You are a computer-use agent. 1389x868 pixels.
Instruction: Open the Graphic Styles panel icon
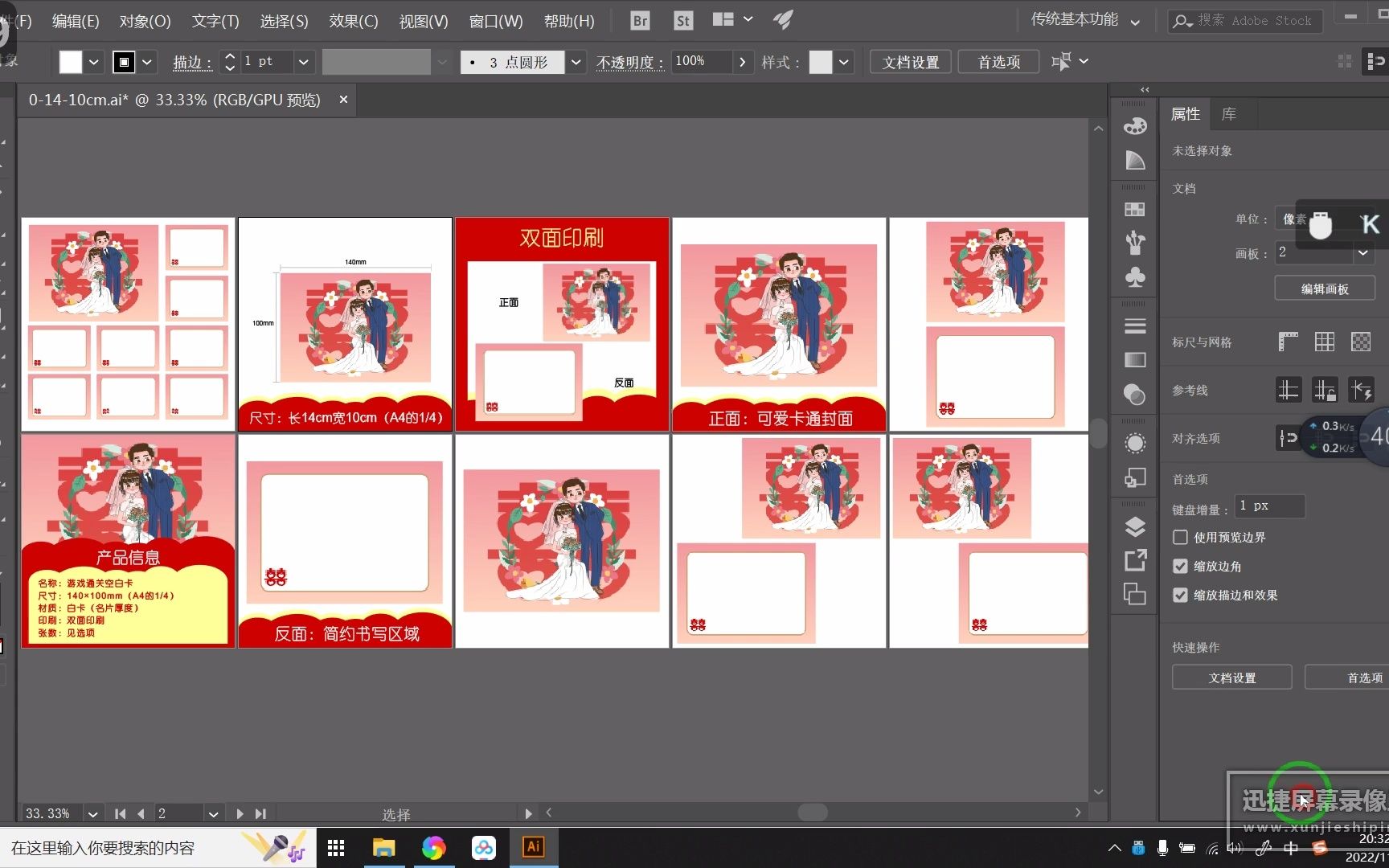[x=1135, y=478]
